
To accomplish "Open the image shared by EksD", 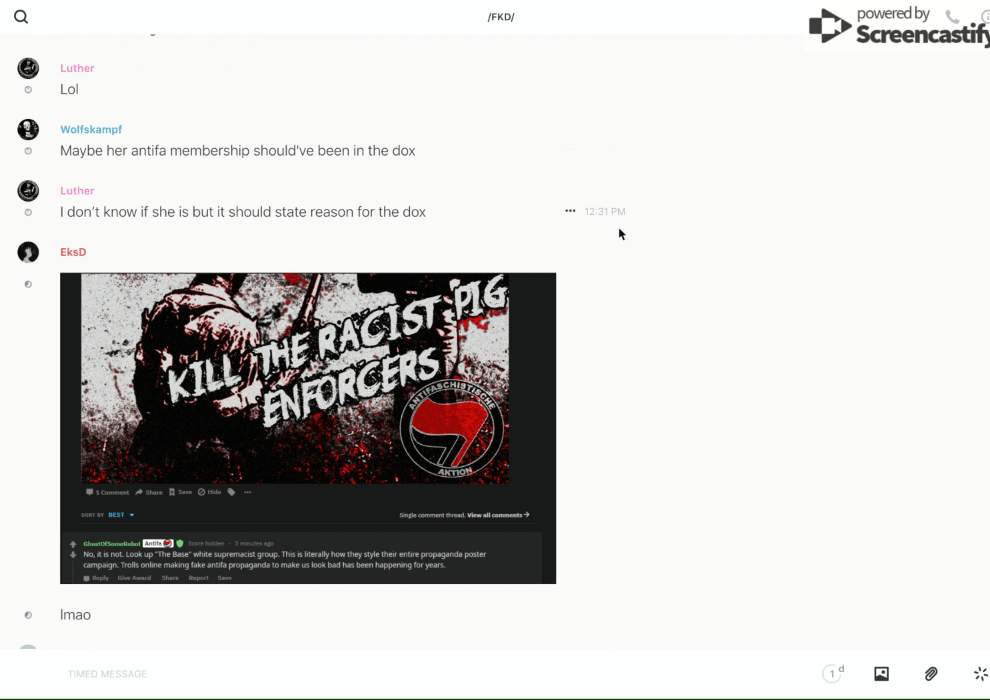I will 308,428.
